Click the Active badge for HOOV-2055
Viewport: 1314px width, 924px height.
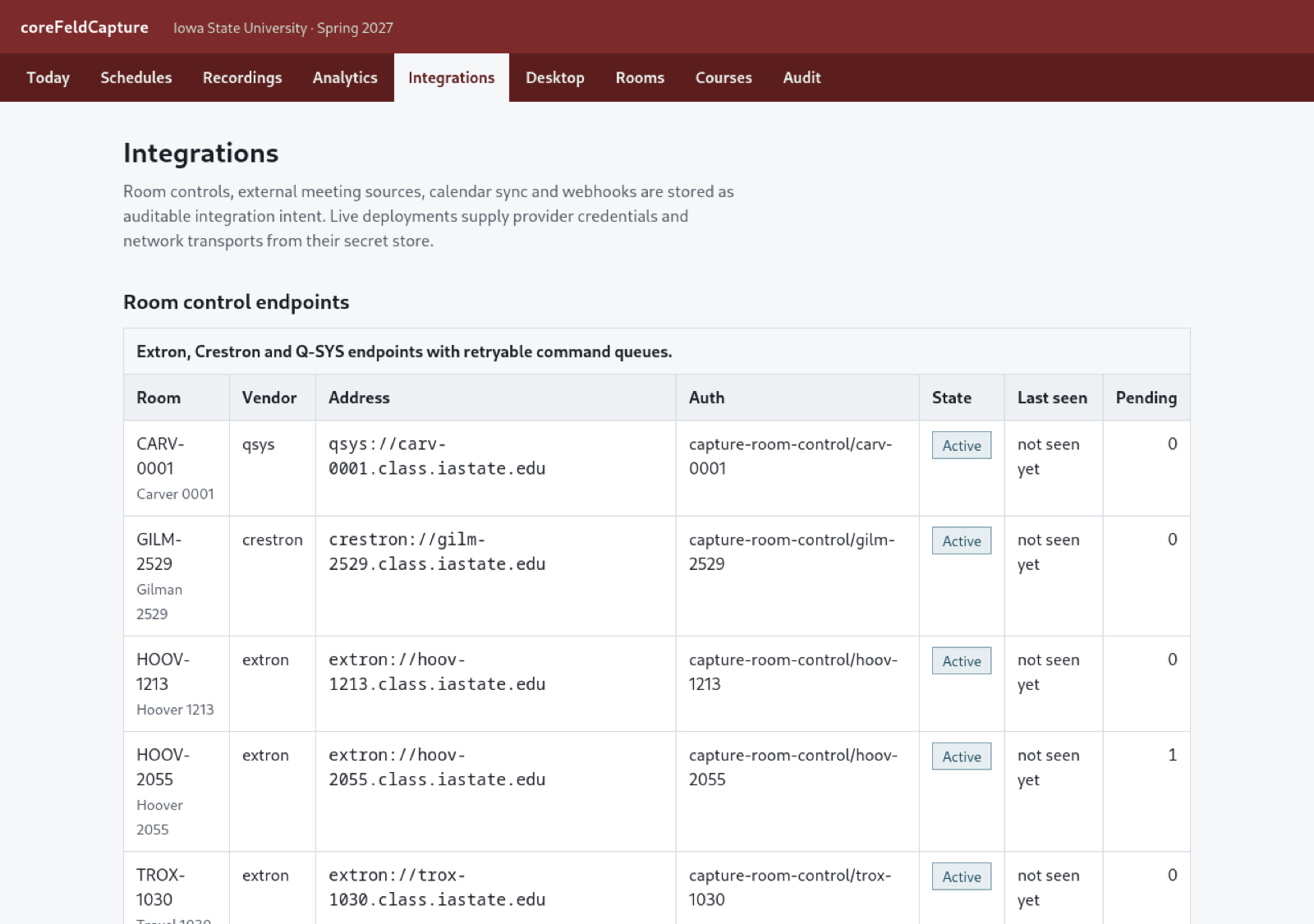[x=962, y=756]
